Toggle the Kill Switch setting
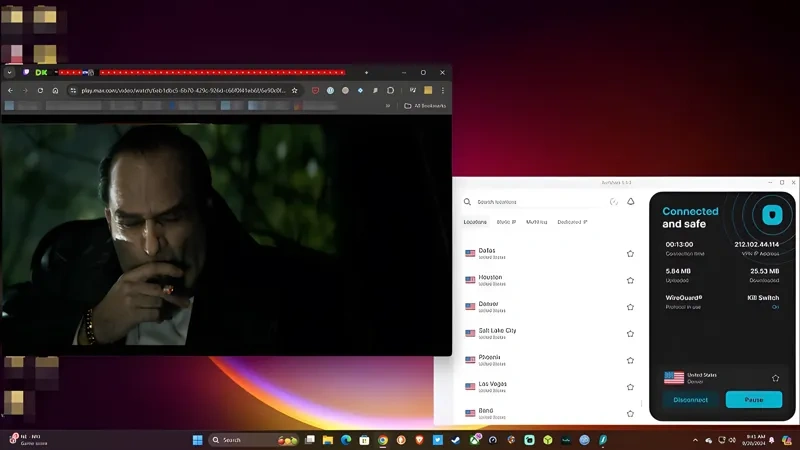Viewport: 800px width, 450px height. [774, 307]
